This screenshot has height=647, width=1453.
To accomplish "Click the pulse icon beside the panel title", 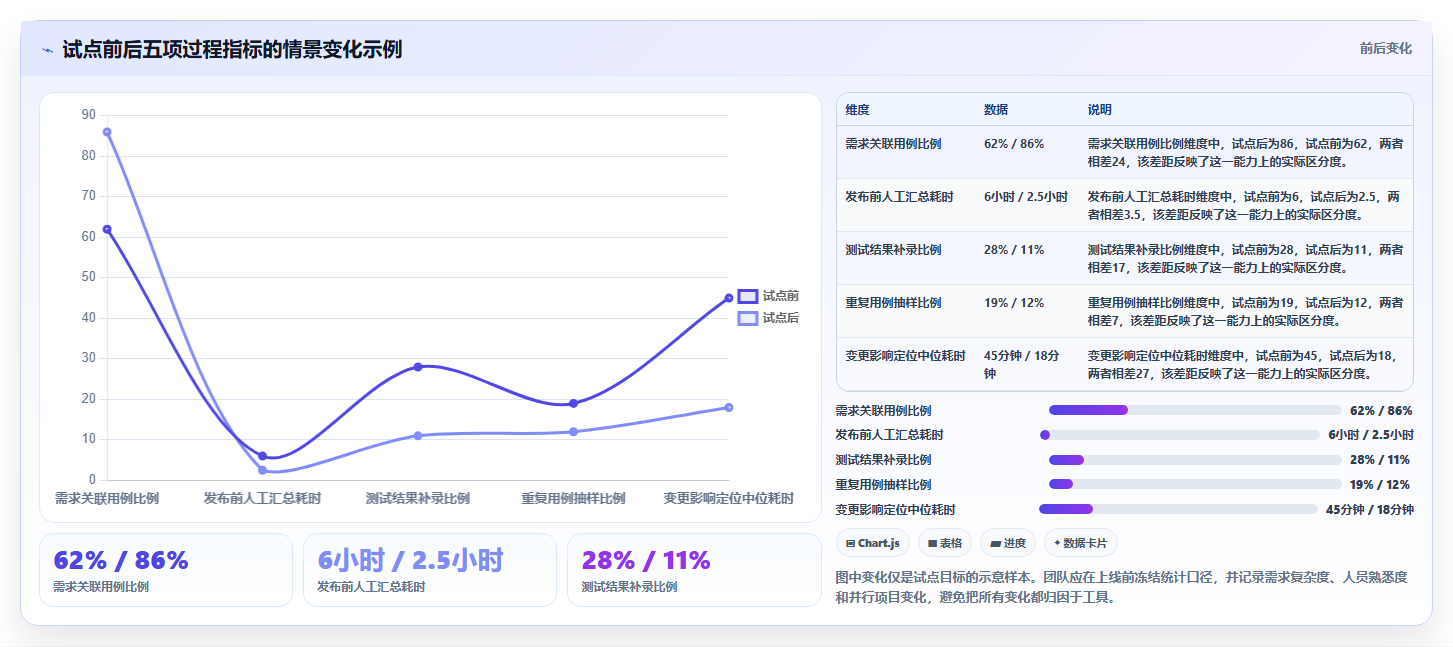I will coord(48,50).
